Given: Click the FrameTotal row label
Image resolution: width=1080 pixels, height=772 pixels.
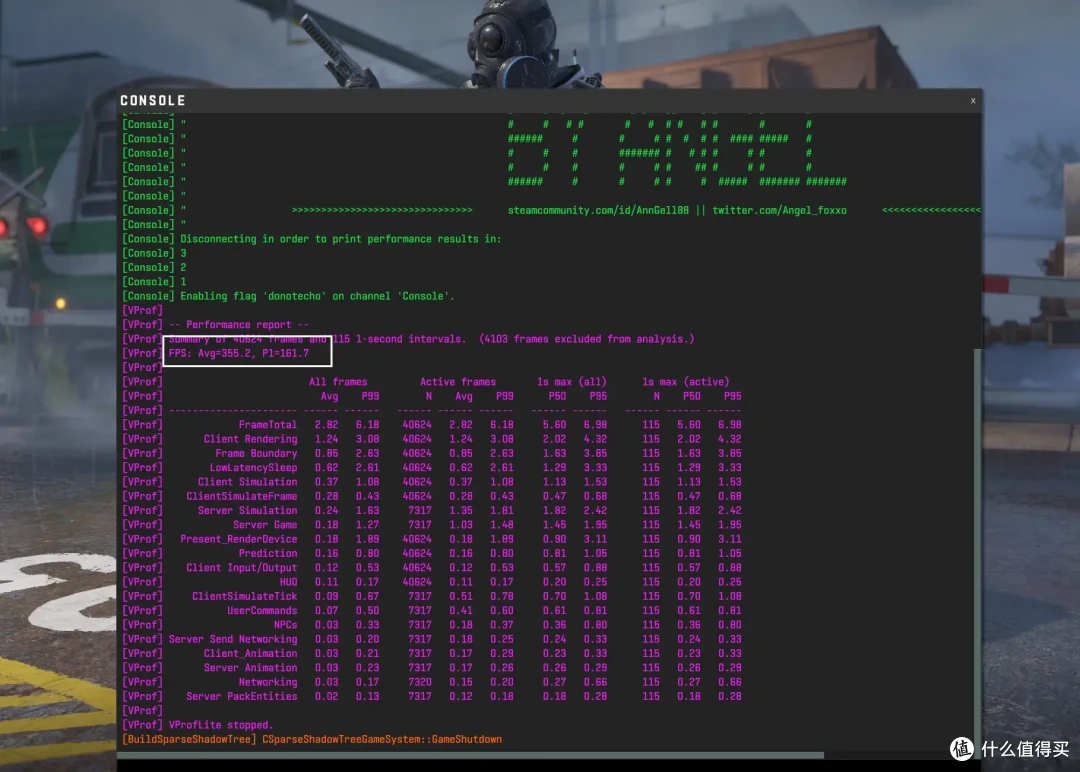Looking at the screenshot, I should [x=268, y=425].
